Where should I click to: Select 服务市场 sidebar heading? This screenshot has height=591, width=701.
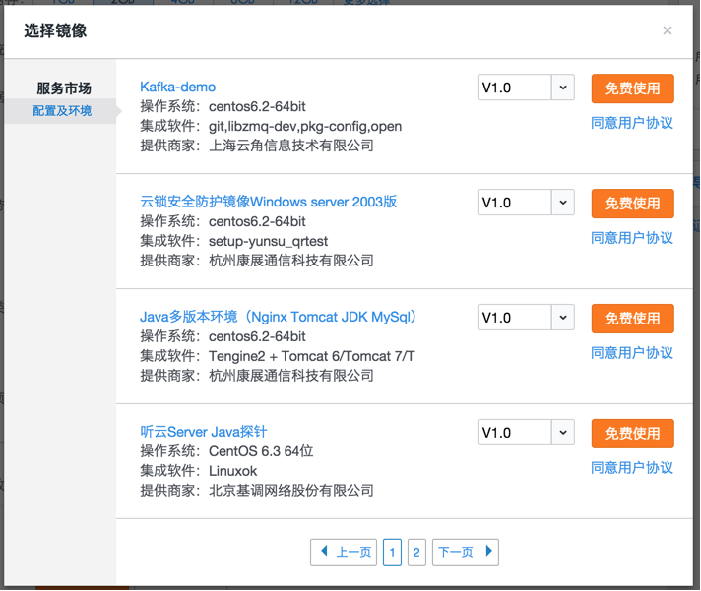64,89
